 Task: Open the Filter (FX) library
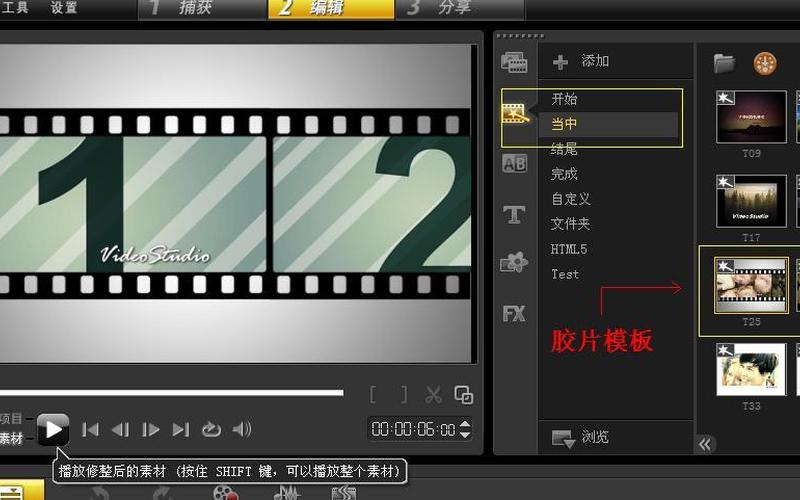(514, 313)
